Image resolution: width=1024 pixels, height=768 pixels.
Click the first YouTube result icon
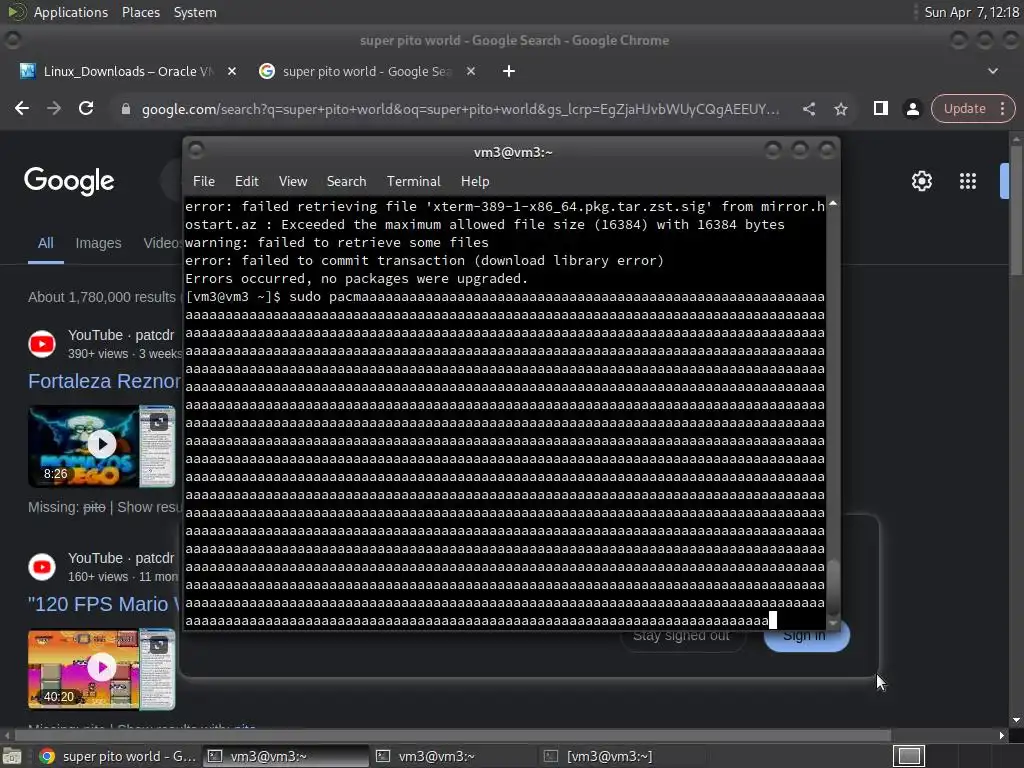pos(42,344)
